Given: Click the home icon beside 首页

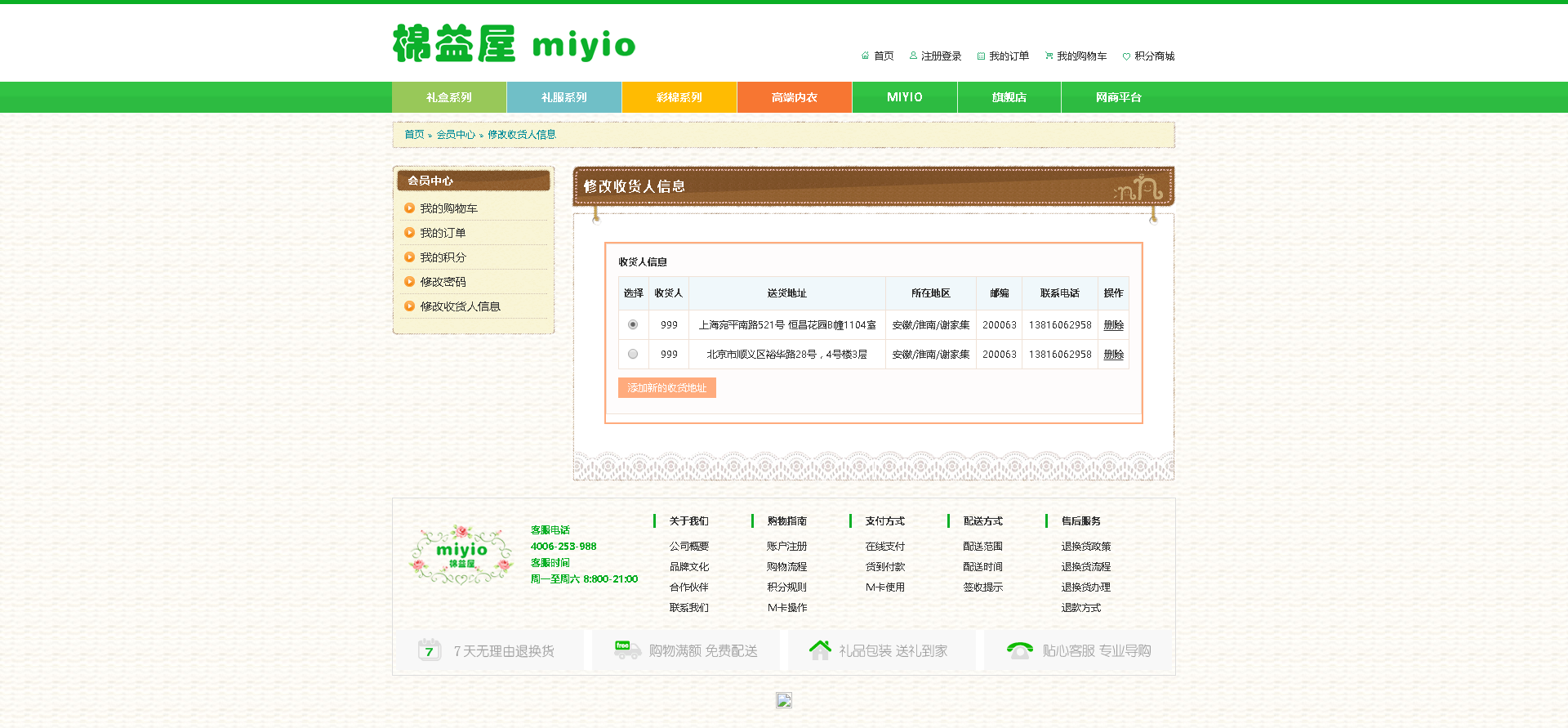Looking at the screenshot, I should pos(865,56).
